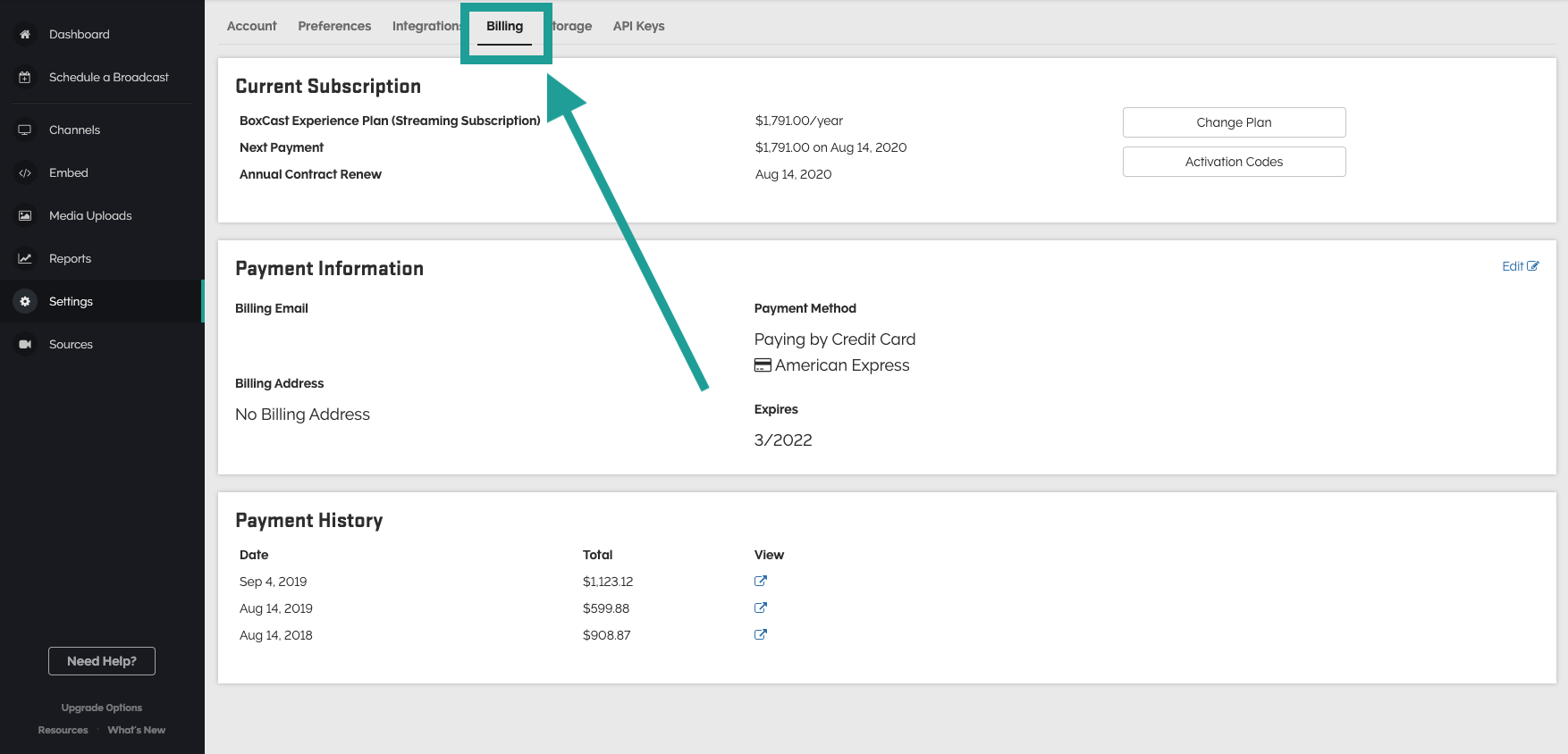Viewport: 1568px width, 754px height.
Task: Open the Upgrade Options link
Action: click(102, 708)
